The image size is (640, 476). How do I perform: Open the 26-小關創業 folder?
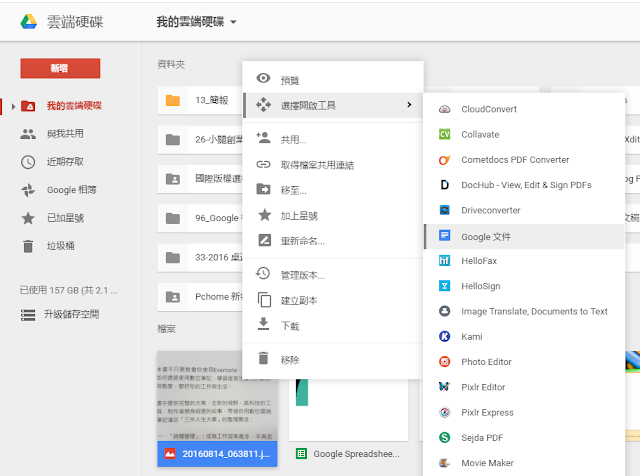click(200, 140)
